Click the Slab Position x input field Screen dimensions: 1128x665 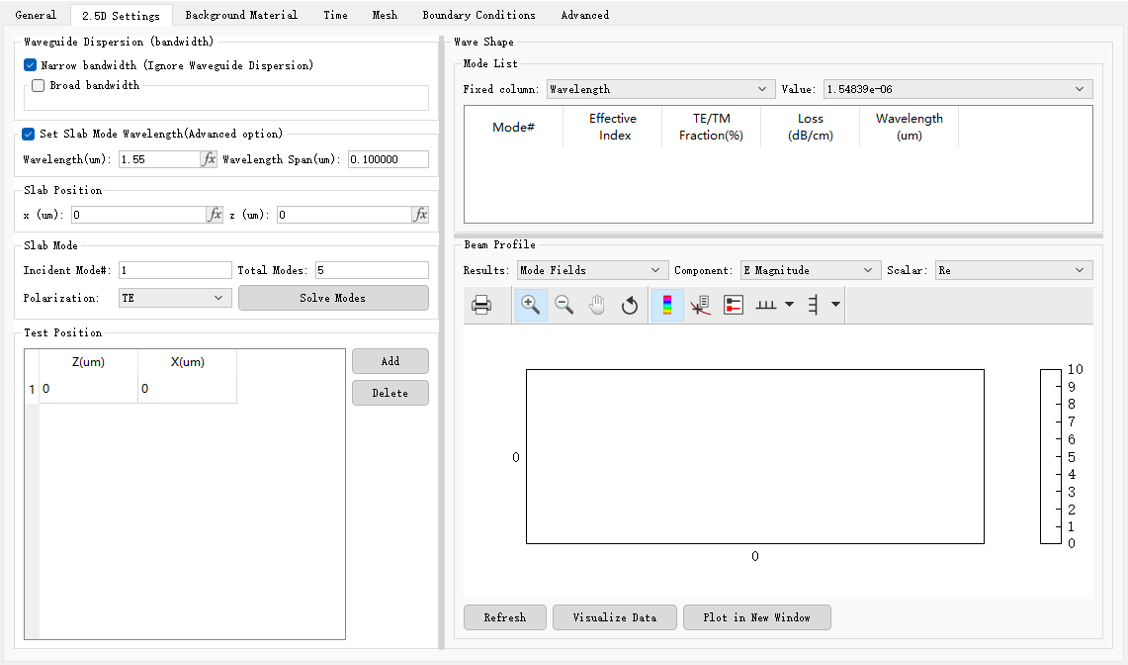click(139, 214)
